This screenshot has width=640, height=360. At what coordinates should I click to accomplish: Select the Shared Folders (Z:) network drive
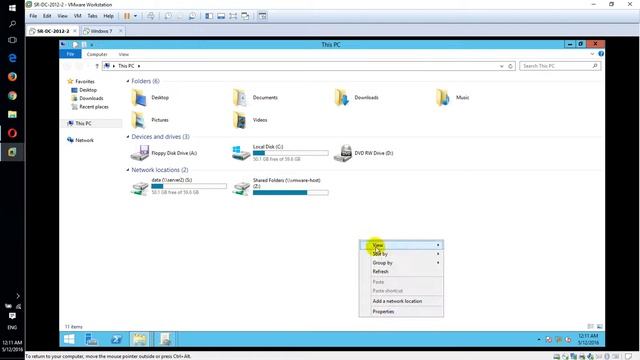pos(280,187)
